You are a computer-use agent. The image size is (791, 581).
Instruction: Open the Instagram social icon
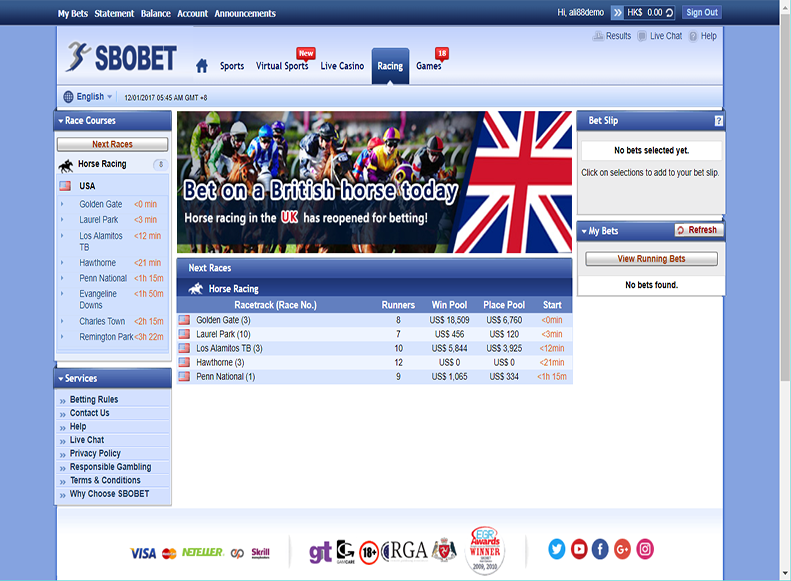tap(645, 549)
